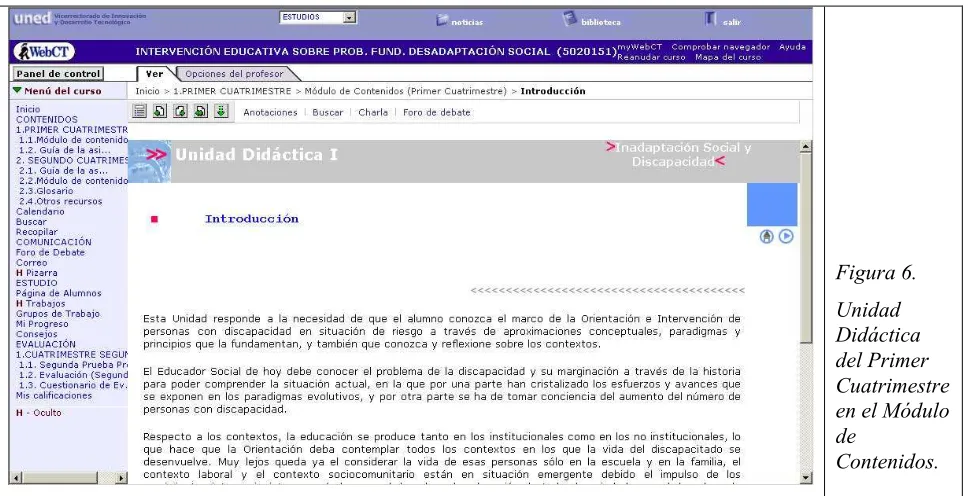Open Foro de debate in action menu
This screenshot has width=974, height=496.
(437, 113)
